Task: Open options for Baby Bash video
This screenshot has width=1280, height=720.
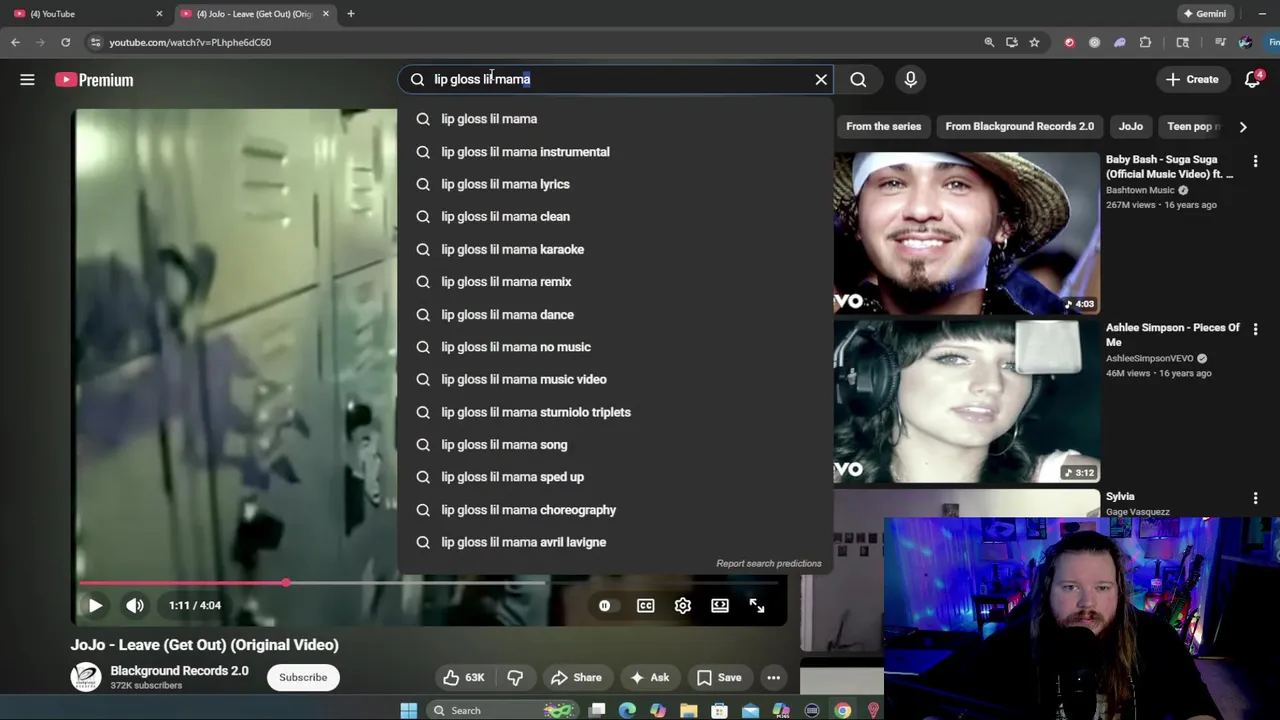Action: point(1255,161)
